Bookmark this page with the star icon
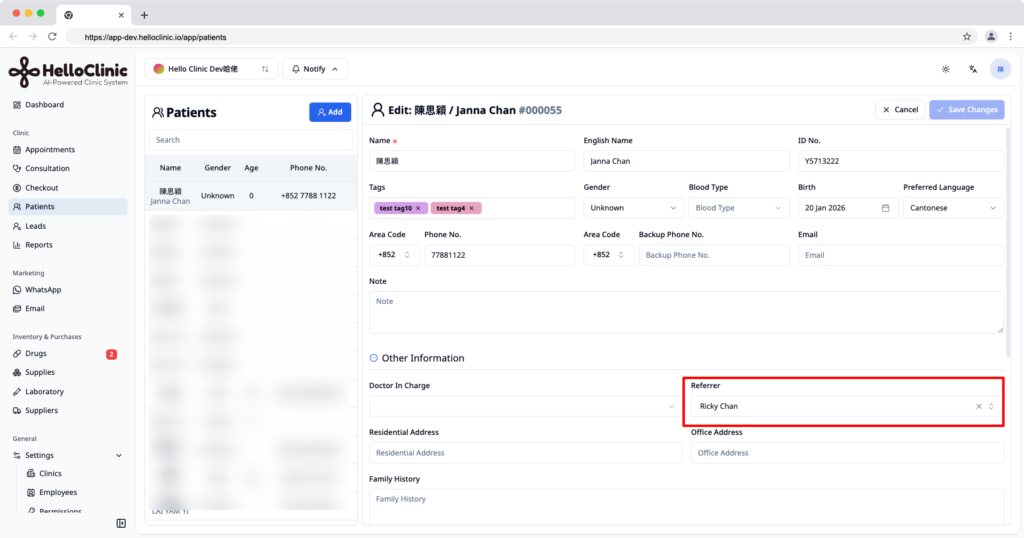 [x=967, y=37]
